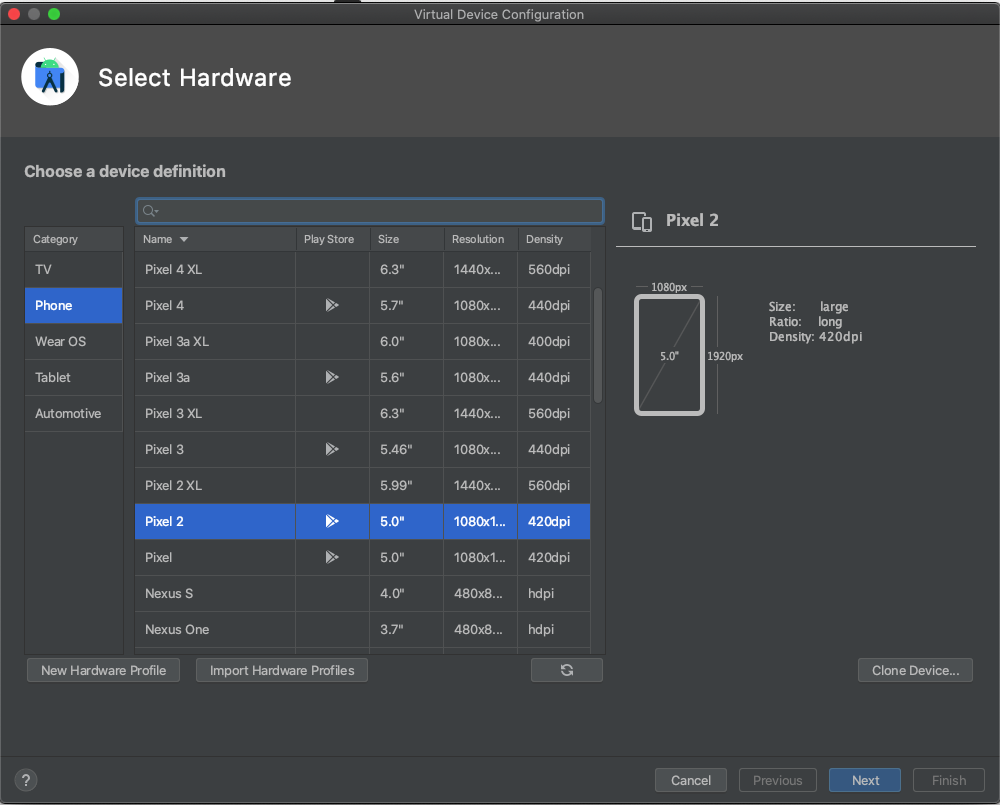Click the refresh device list icon button

566,670
